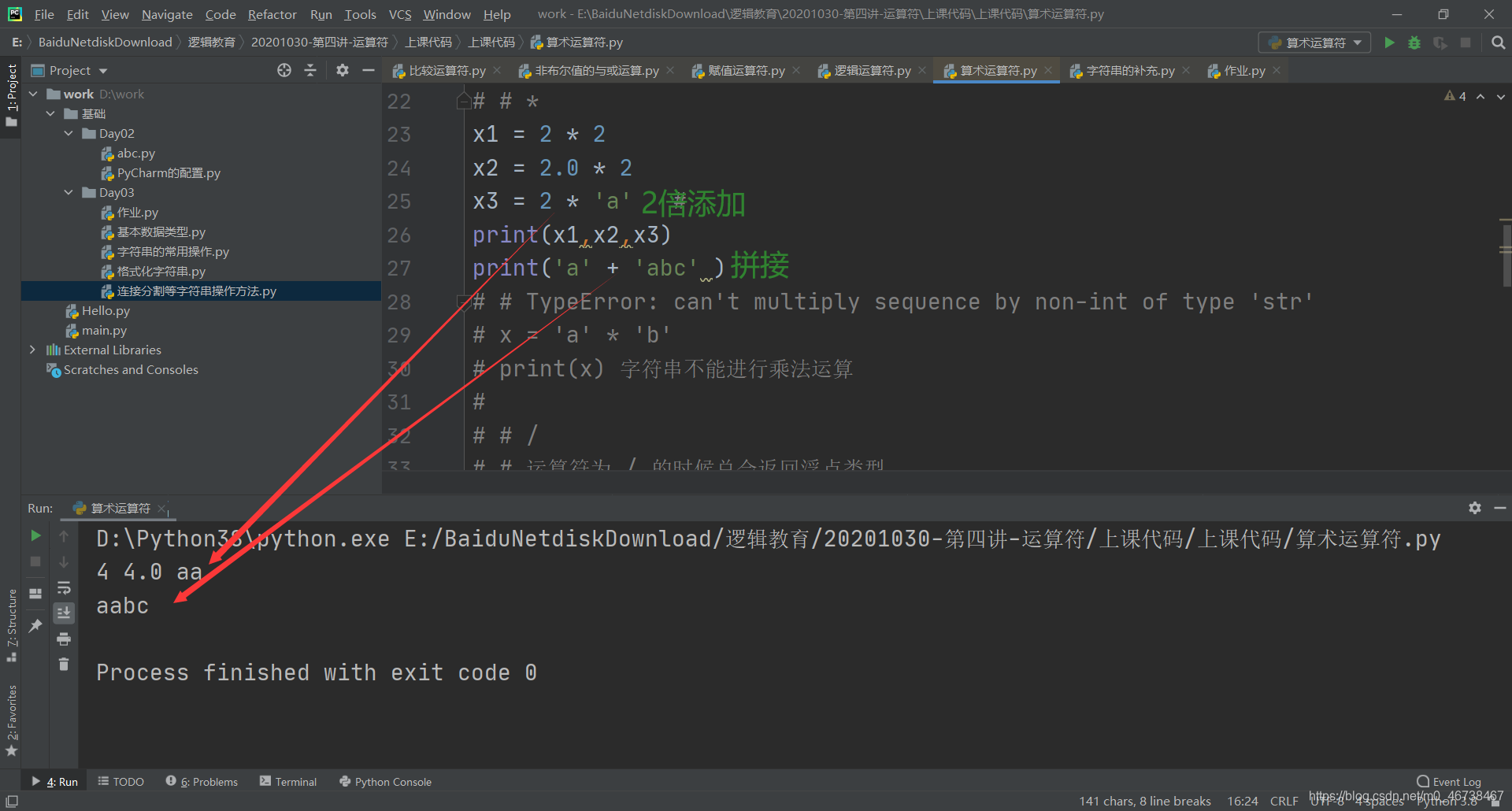Click the up stack trace arrow
Screen dimensions: 1512x811
click(64, 535)
